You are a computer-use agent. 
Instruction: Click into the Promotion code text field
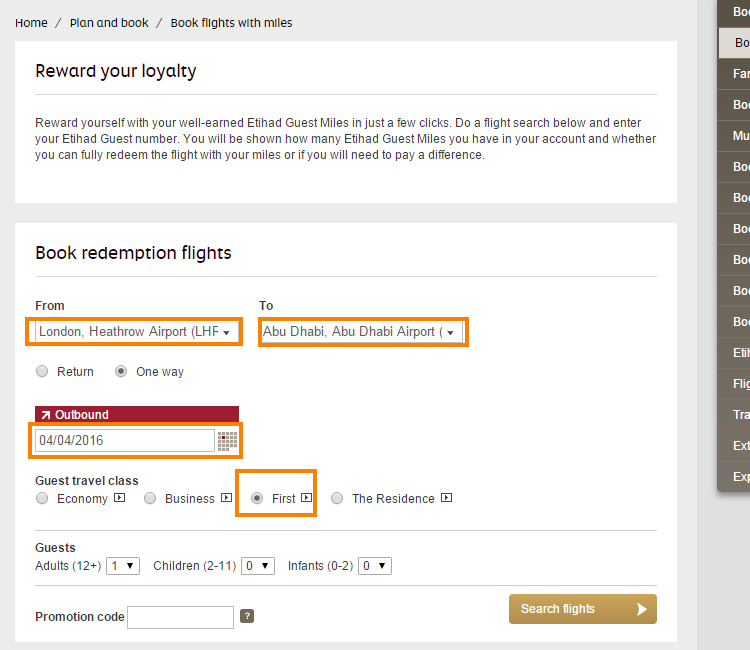180,617
